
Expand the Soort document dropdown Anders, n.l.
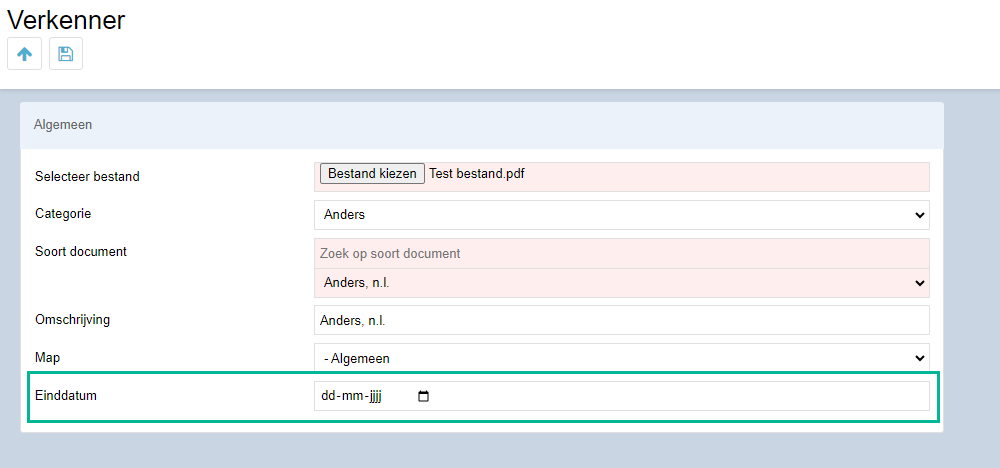[x=622, y=282]
